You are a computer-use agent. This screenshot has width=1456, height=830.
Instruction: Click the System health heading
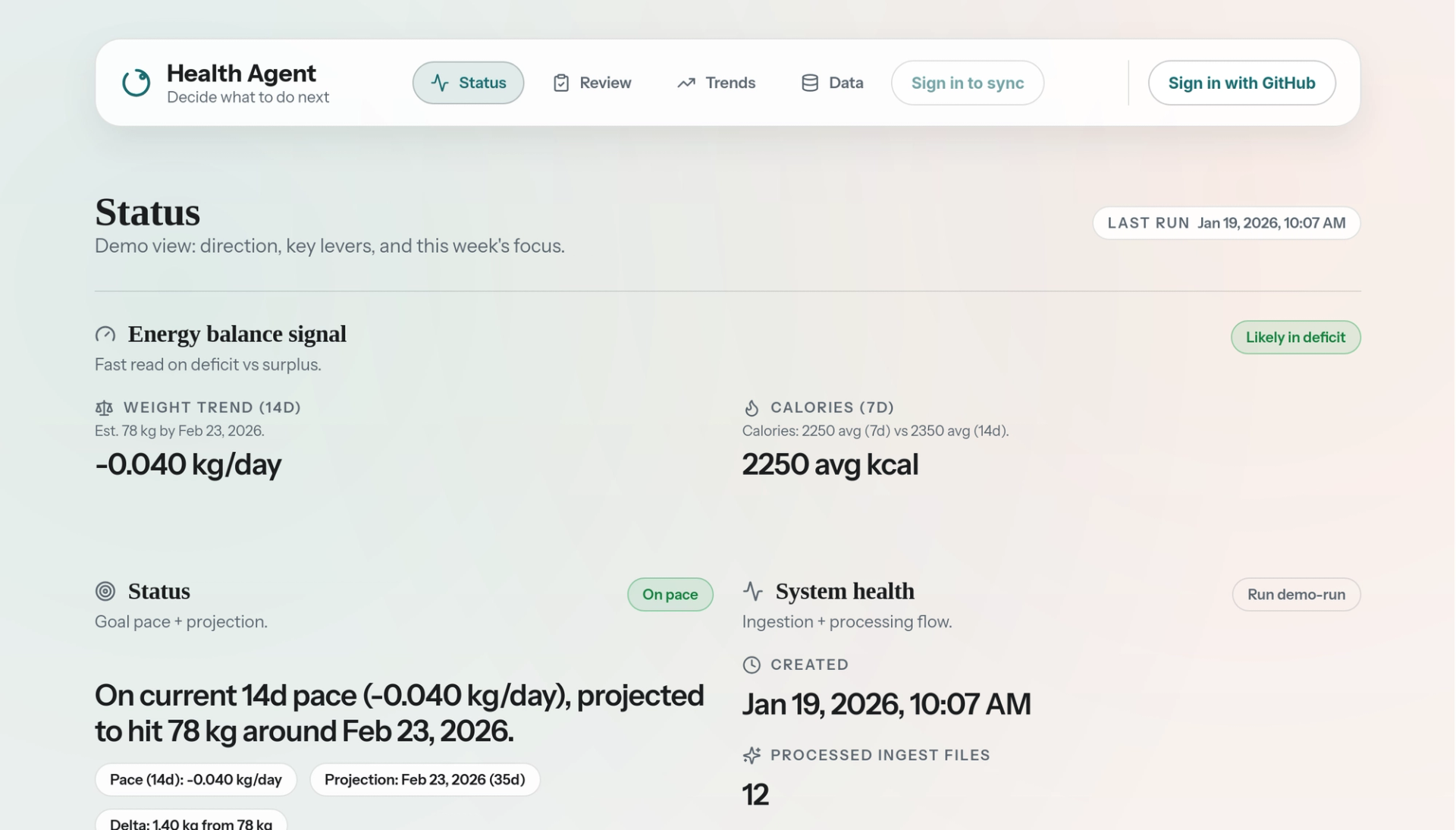tap(845, 591)
